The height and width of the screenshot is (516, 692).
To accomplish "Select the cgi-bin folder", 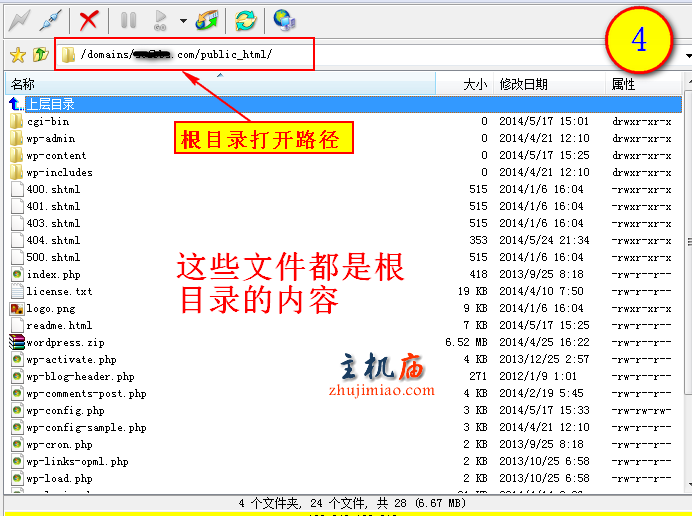I will [48, 121].
